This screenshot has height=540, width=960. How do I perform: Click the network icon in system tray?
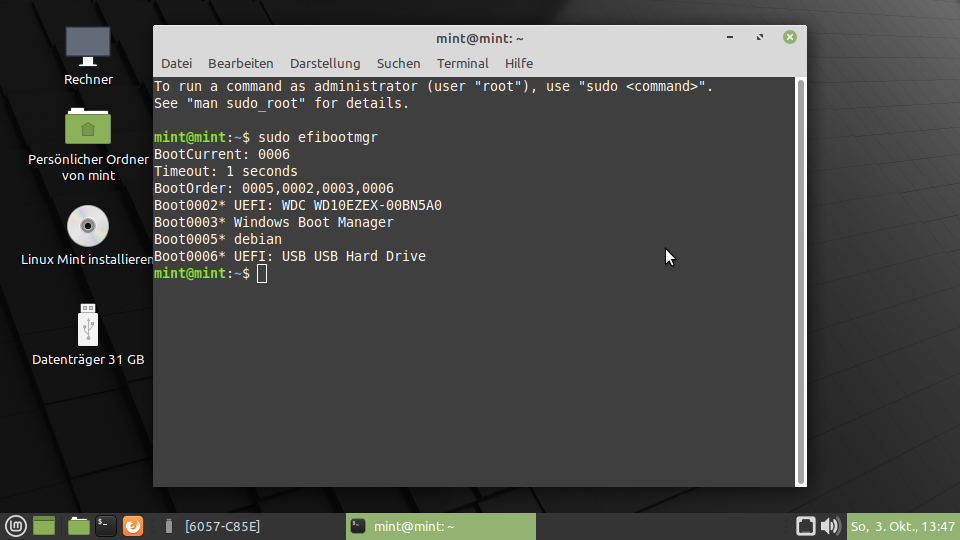(x=806, y=526)
